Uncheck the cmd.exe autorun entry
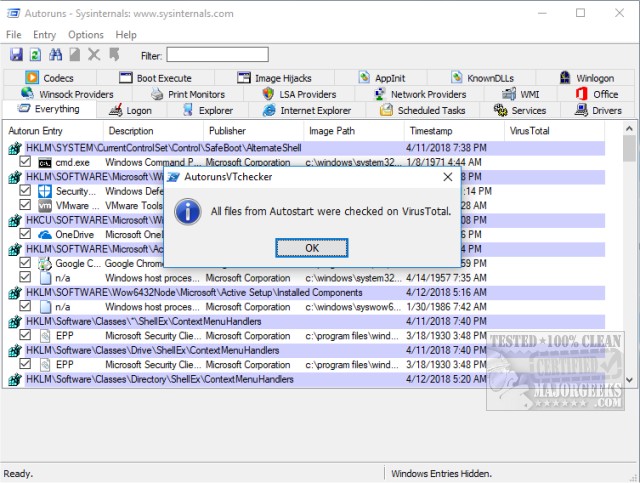Image resolution: width=640 pixels, height=483 pixels. pos(25,162)
